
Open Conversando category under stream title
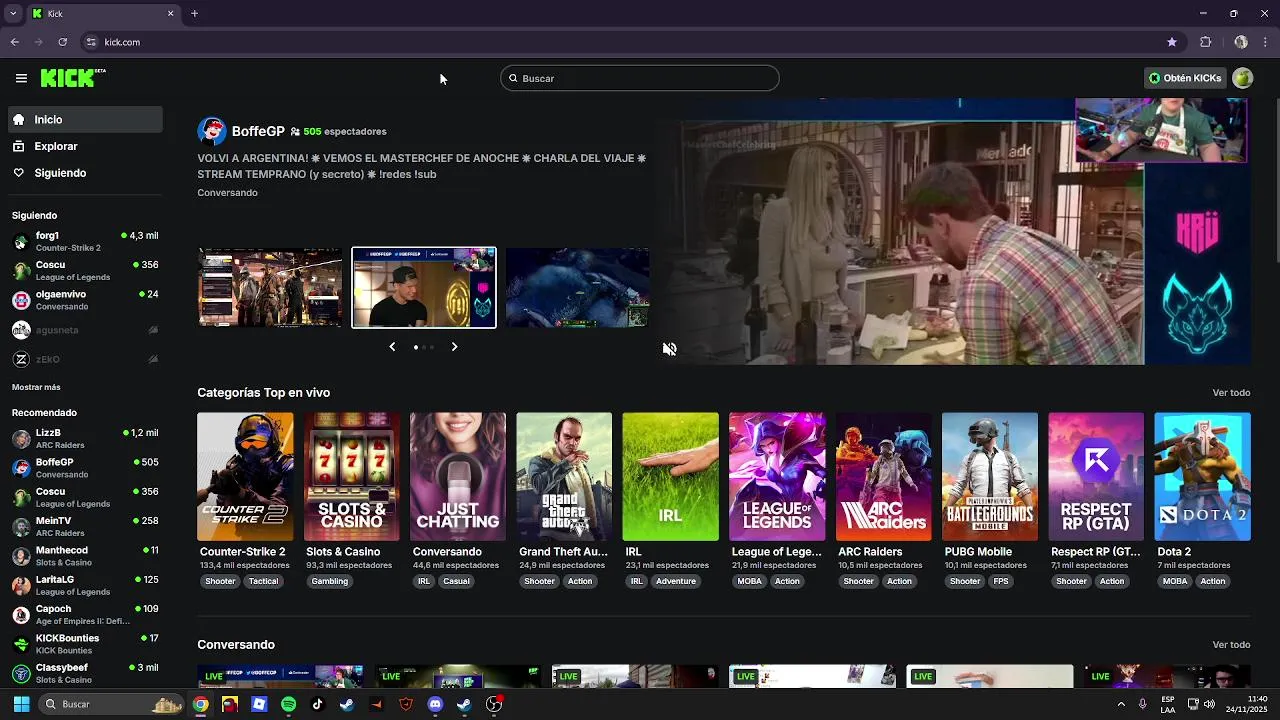(227, 193)
